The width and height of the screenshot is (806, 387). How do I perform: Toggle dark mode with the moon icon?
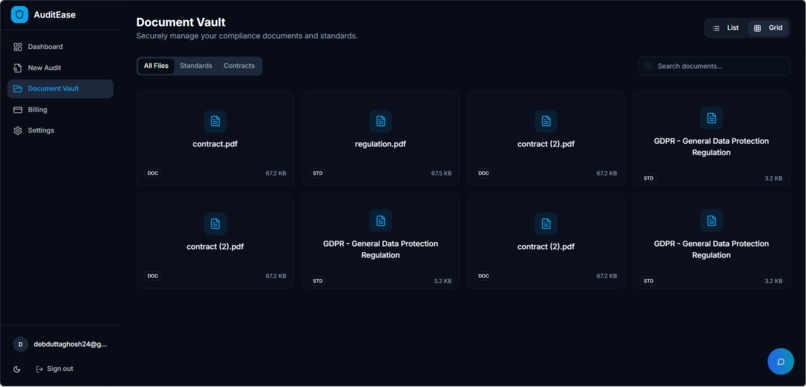point(17,369)
